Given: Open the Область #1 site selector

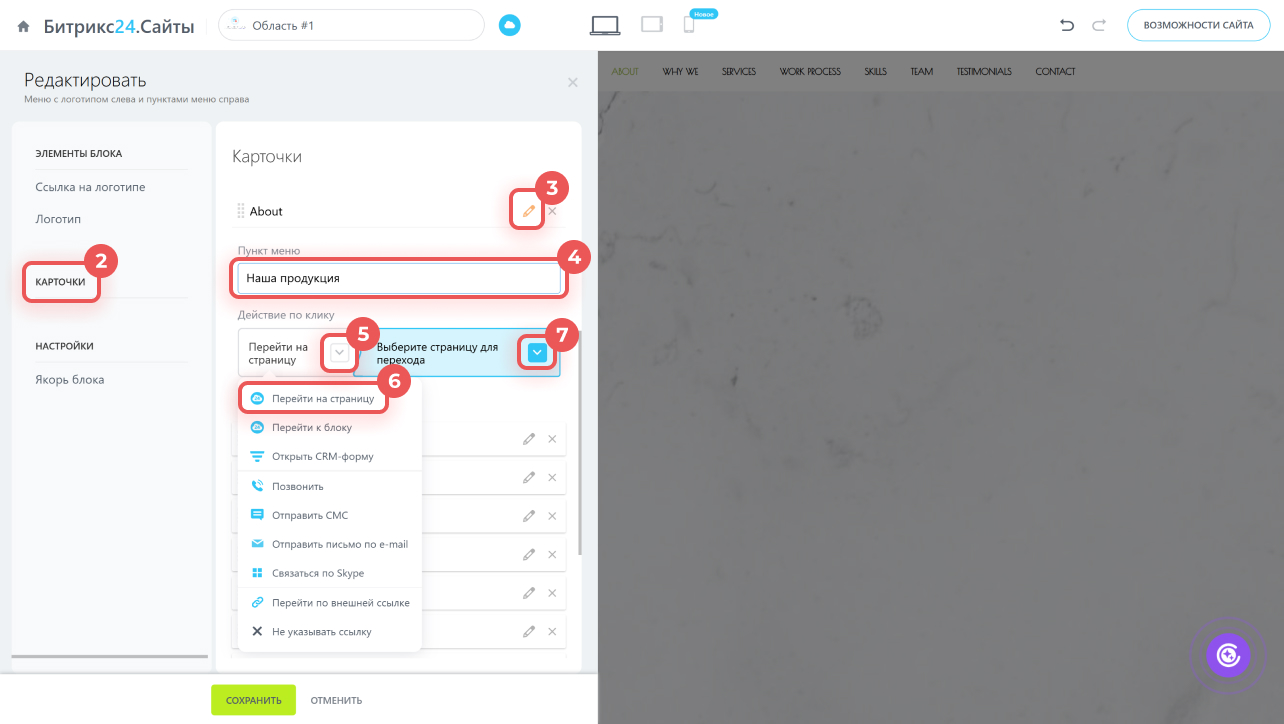Looking at the screenshot, I should pyautogui.click(x=351, y=25).
